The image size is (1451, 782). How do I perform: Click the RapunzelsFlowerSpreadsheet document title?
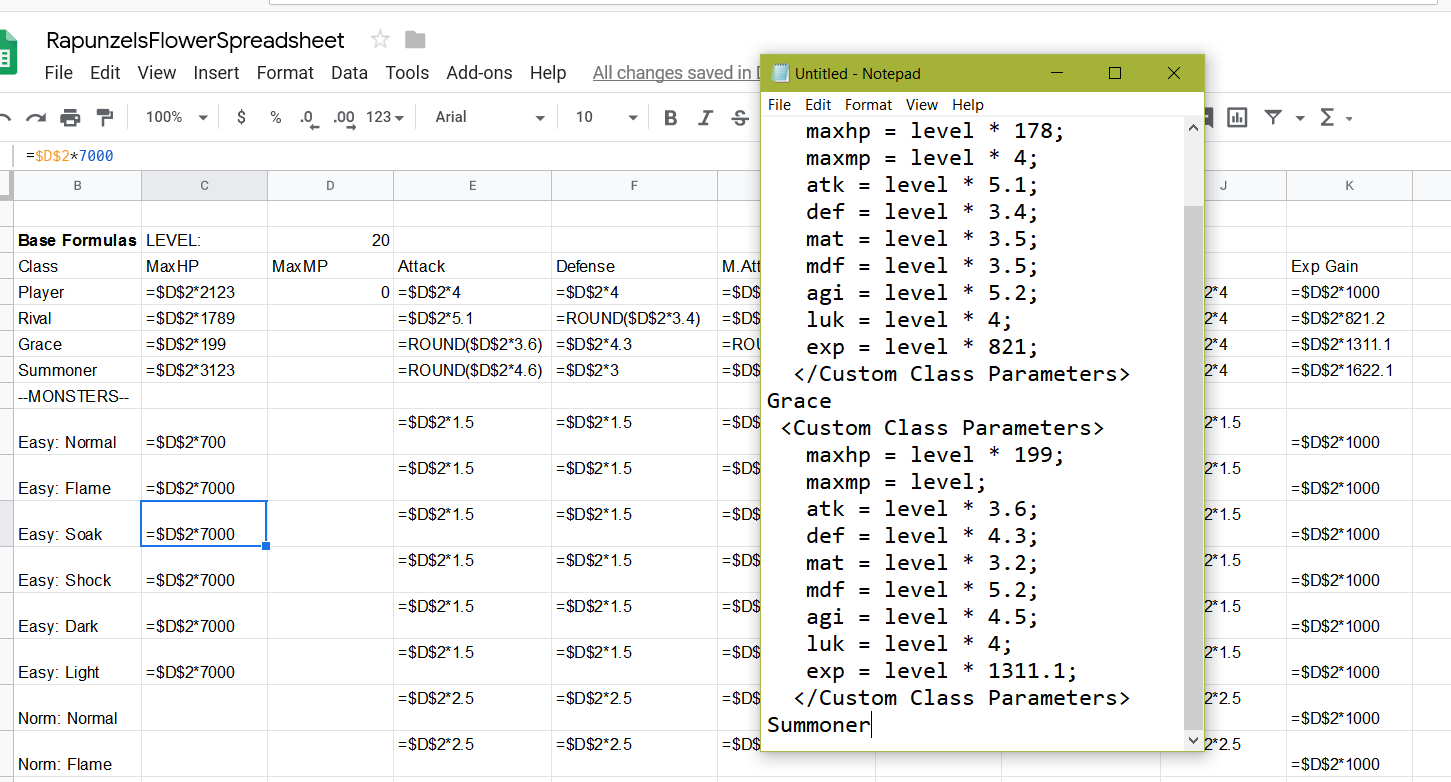pyautogui.click(x=196, y=40)
